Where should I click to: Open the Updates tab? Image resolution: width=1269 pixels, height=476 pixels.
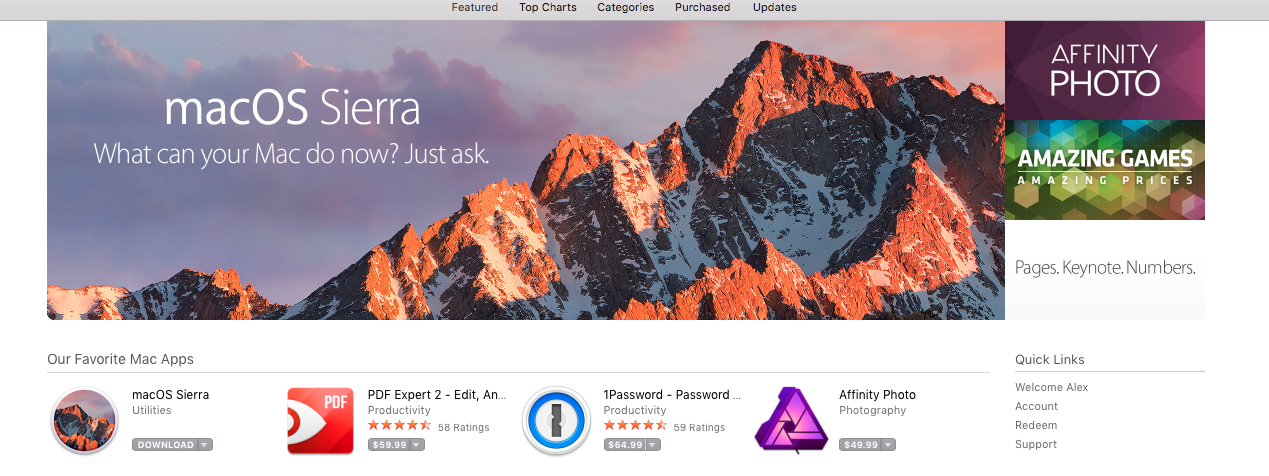tap(774, 8)
